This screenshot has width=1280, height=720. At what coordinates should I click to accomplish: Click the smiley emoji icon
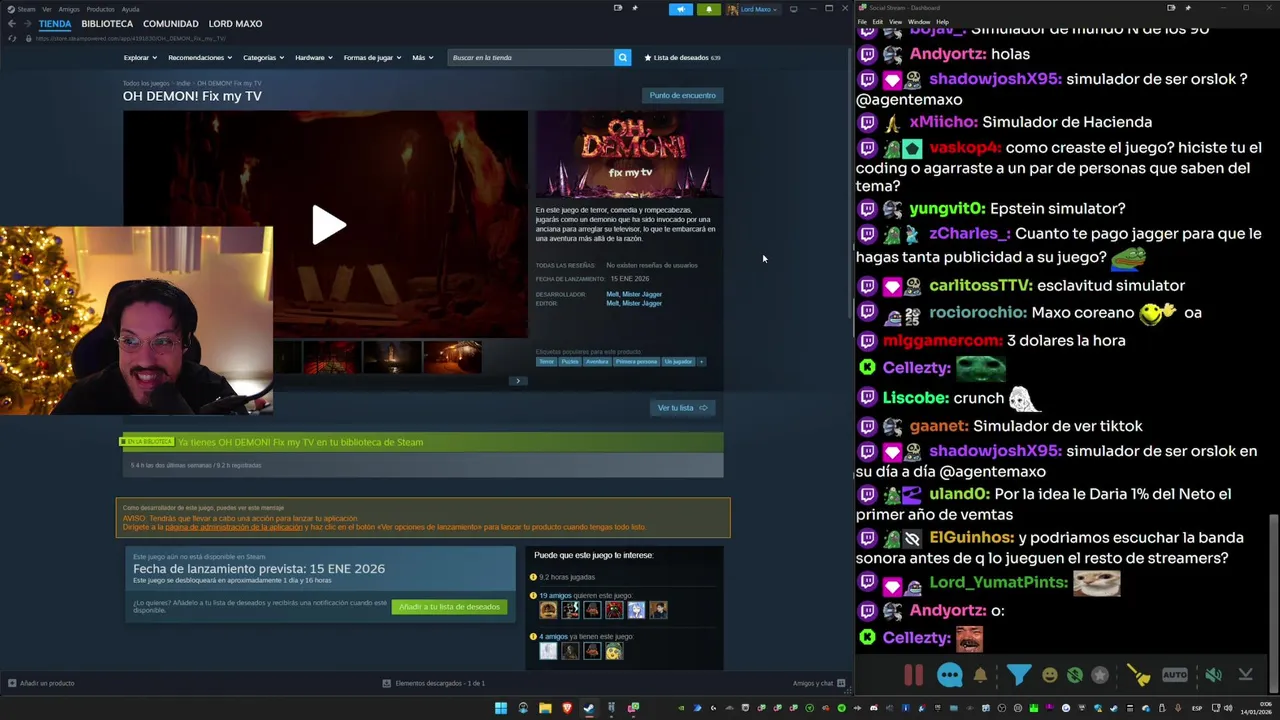1049,675
